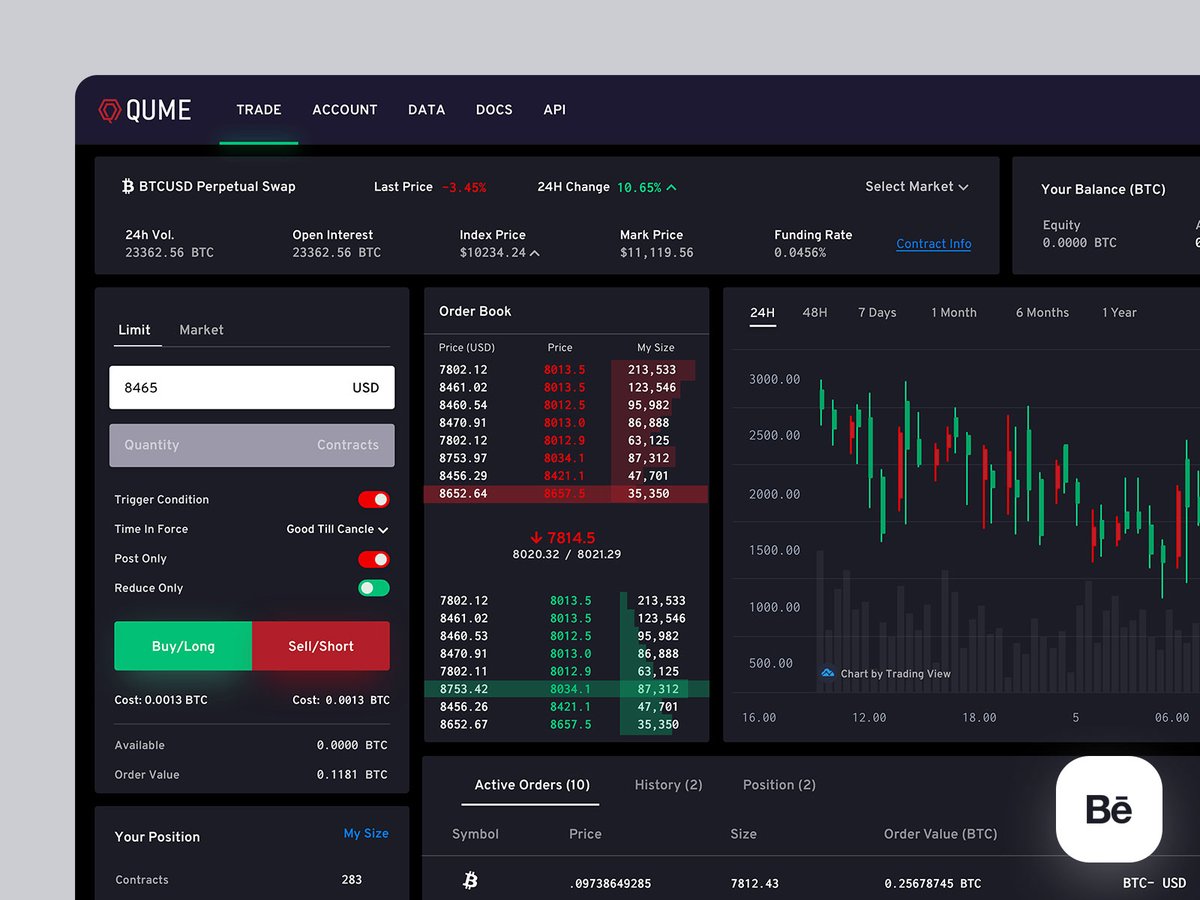Click the buy order row 8456.26
Screen dimensions: 1200x900
[566, 706]
